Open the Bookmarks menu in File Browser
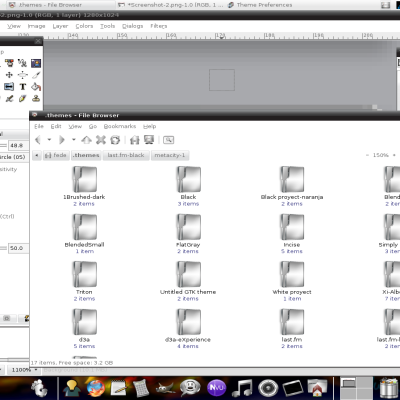This screenshot has height=400, width=400. coord(120,126)
